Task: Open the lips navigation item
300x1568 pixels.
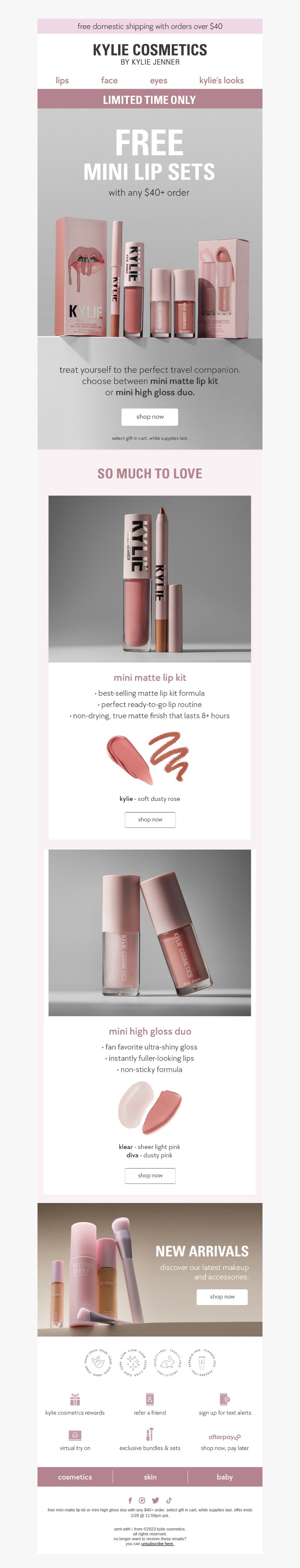Action: pyautogui.click(x=62, y=80)
